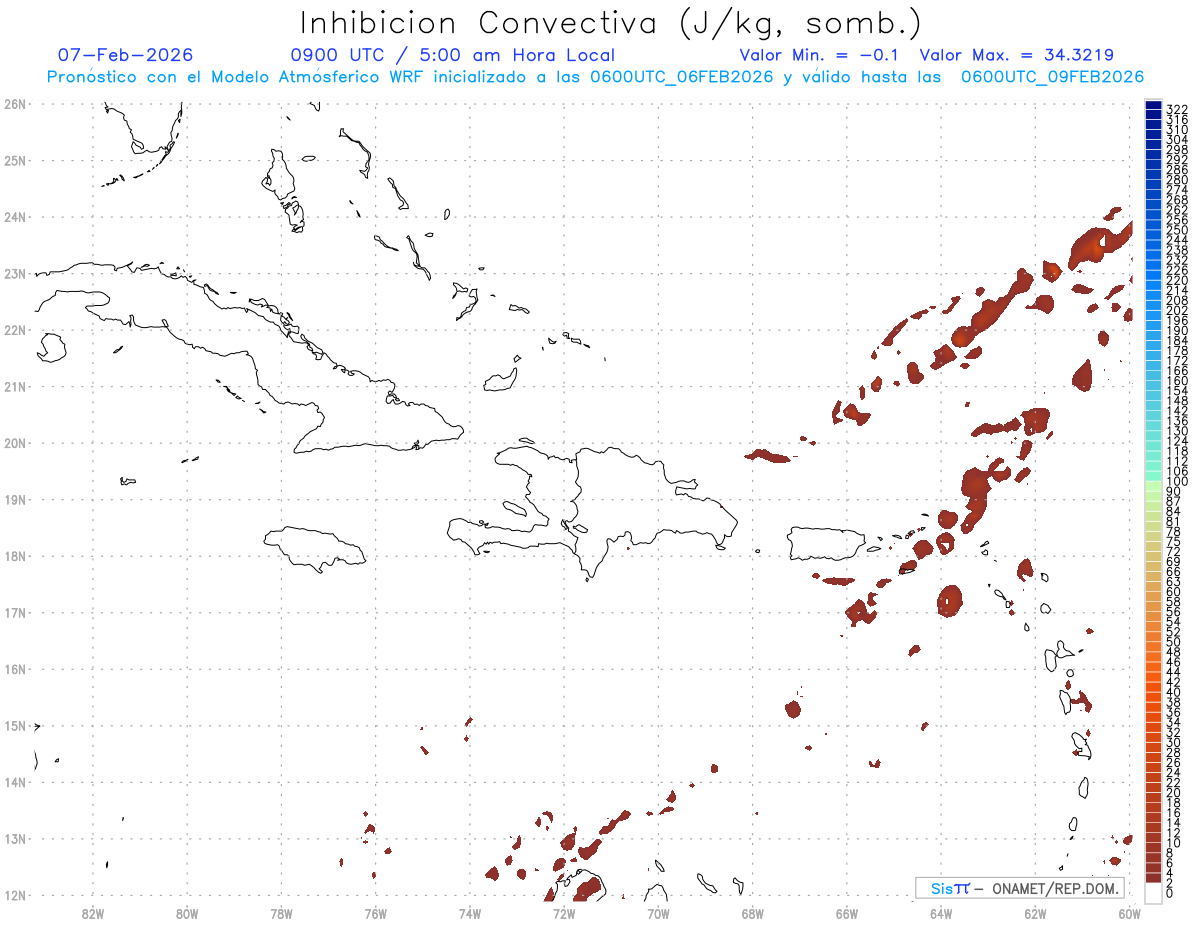Click the legend value label 202
The width and height of the screenshot is (1200, 927).
tap(1177, 310)
